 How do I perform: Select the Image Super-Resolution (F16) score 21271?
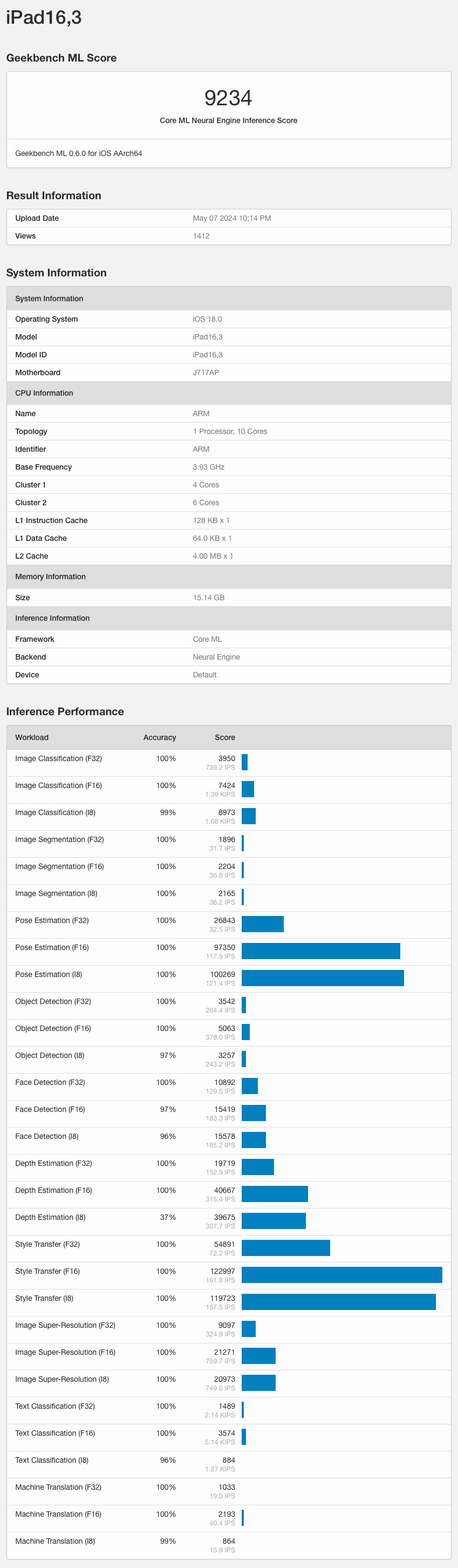pos(224,1353)
